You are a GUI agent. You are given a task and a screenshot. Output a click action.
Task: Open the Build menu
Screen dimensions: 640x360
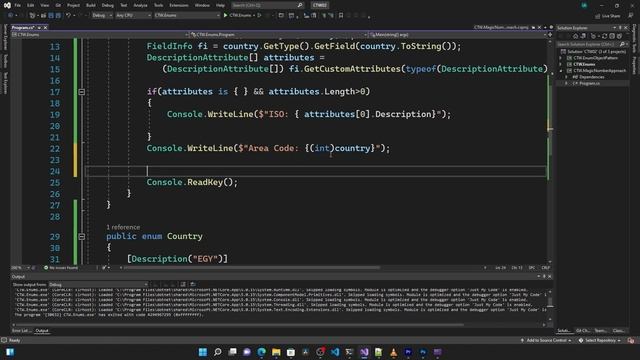pos(91,5)
